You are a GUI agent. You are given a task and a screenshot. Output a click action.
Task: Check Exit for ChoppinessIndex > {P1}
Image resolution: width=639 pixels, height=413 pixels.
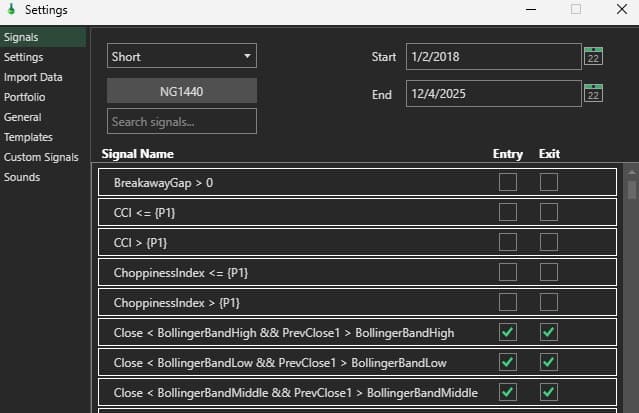549,302
